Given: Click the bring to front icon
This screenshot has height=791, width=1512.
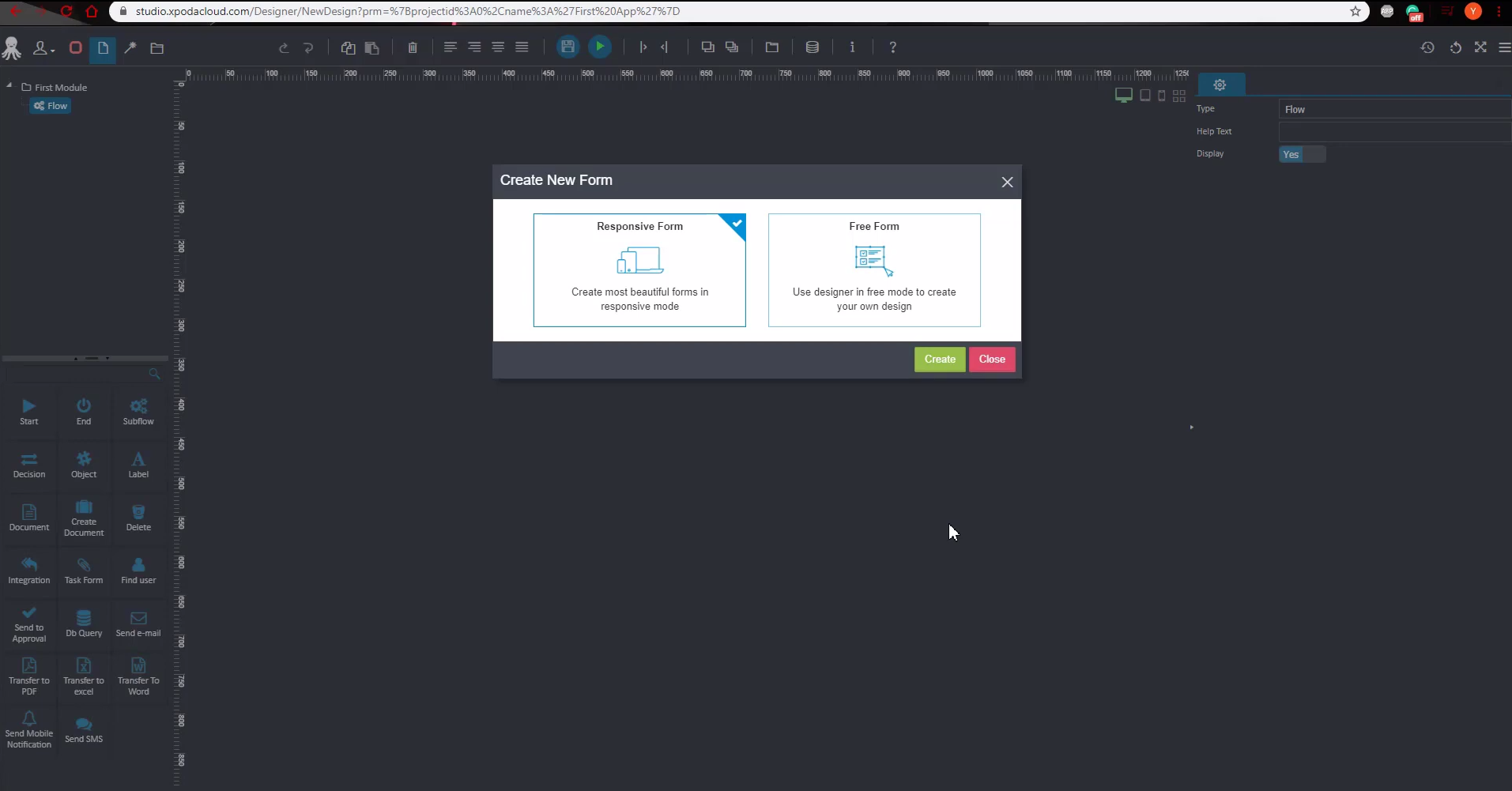Looking at the screenshot, I should click(708, 47).
